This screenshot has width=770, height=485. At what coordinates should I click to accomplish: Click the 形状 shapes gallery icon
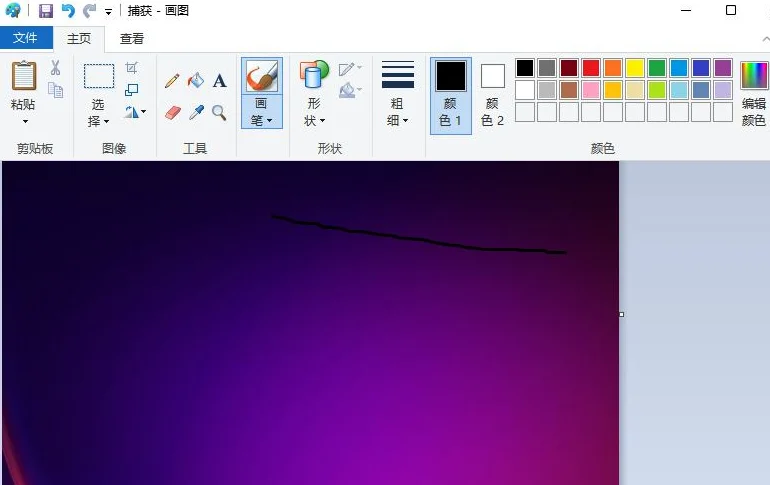[314, 74]
